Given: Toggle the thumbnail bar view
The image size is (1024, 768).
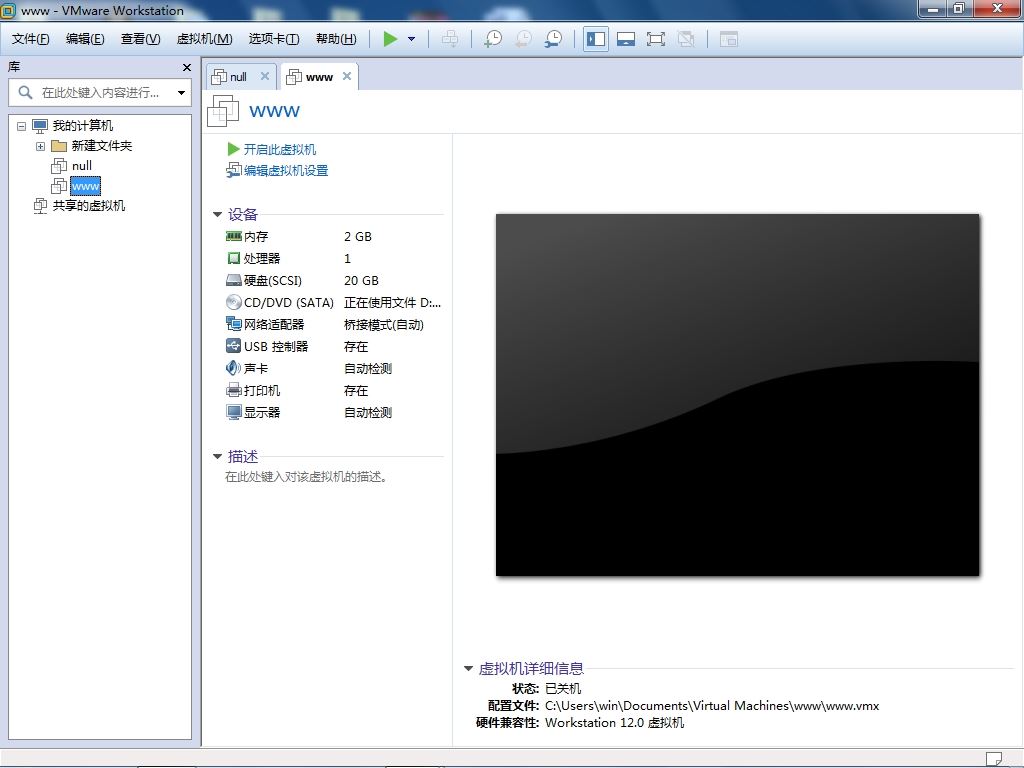Looking at the screenshot, I should tap(626, 39).
